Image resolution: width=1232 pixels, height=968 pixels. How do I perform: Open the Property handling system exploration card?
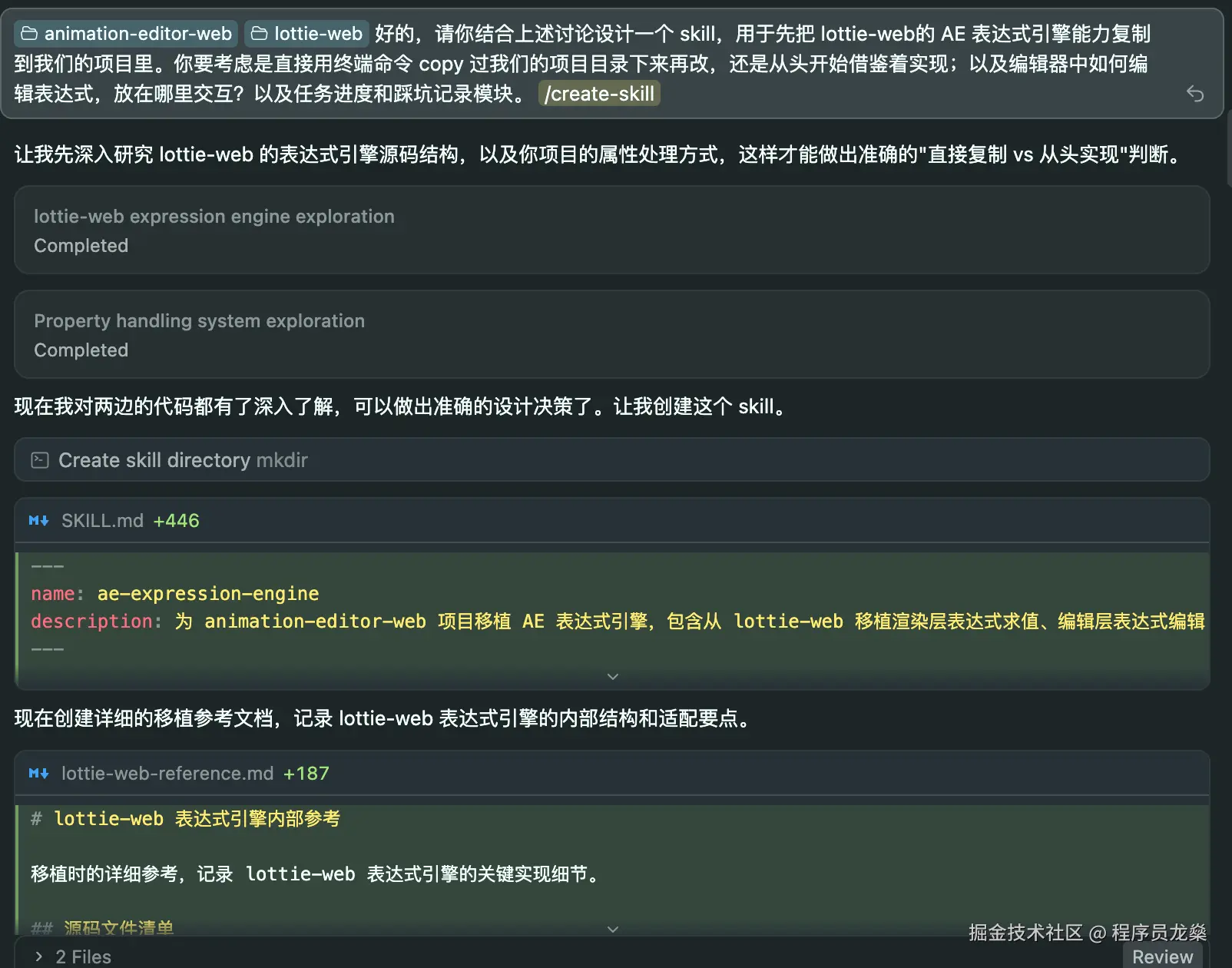(612, 334)
